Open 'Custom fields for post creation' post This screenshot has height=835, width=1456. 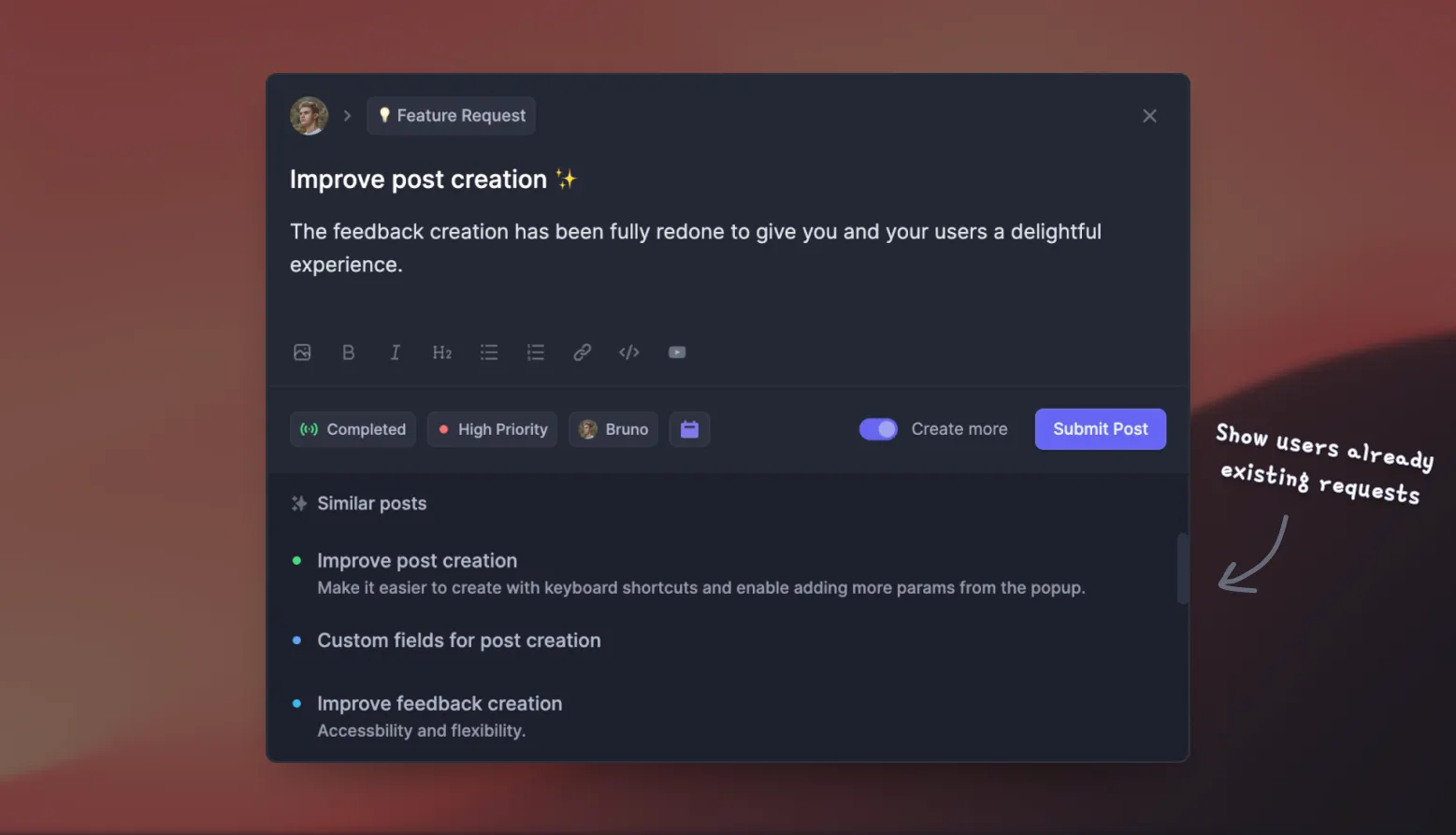(x=459, y=641)
